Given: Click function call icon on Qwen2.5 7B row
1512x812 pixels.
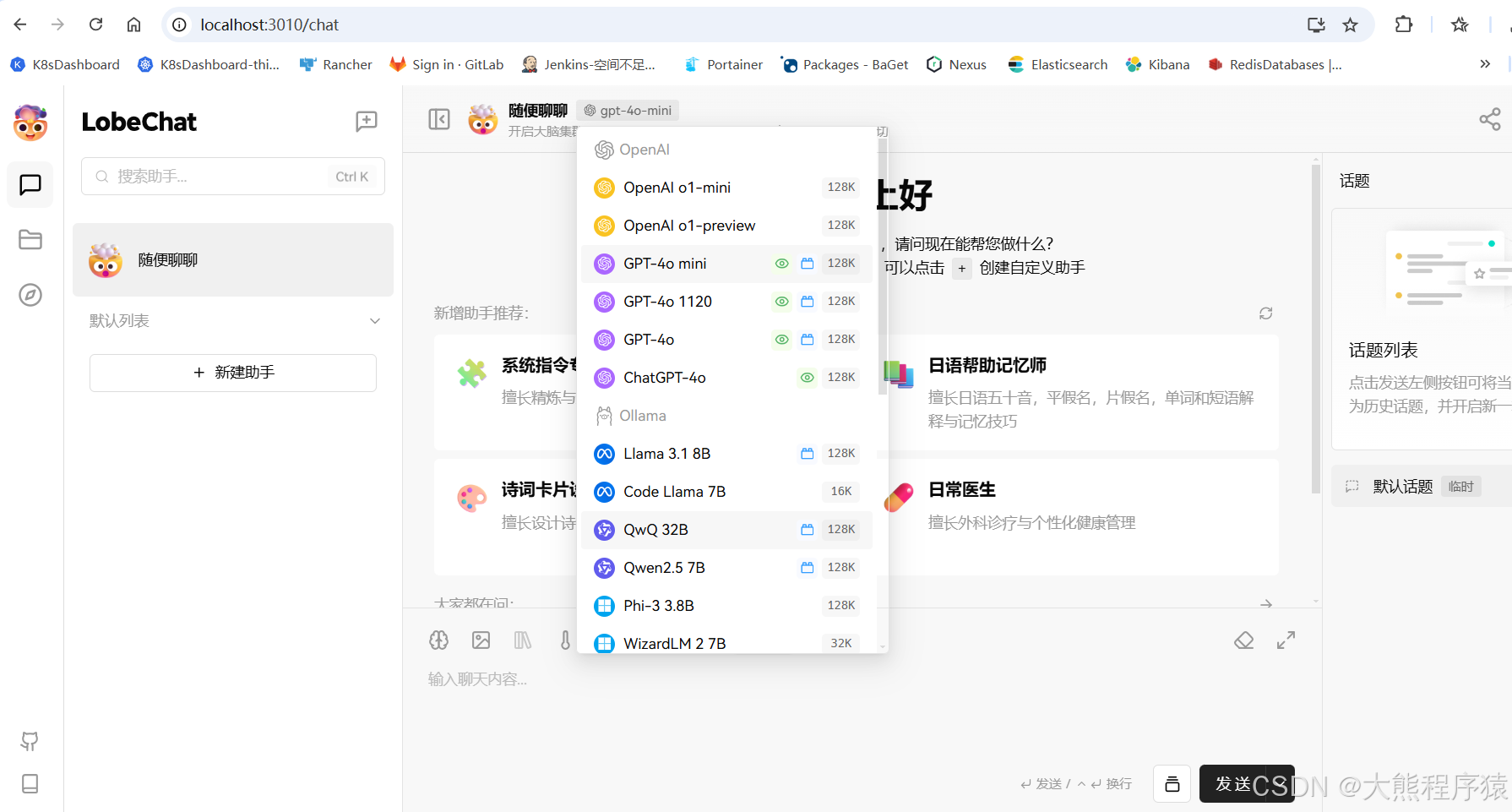Looking at the screenshot, I should [808, 568].
